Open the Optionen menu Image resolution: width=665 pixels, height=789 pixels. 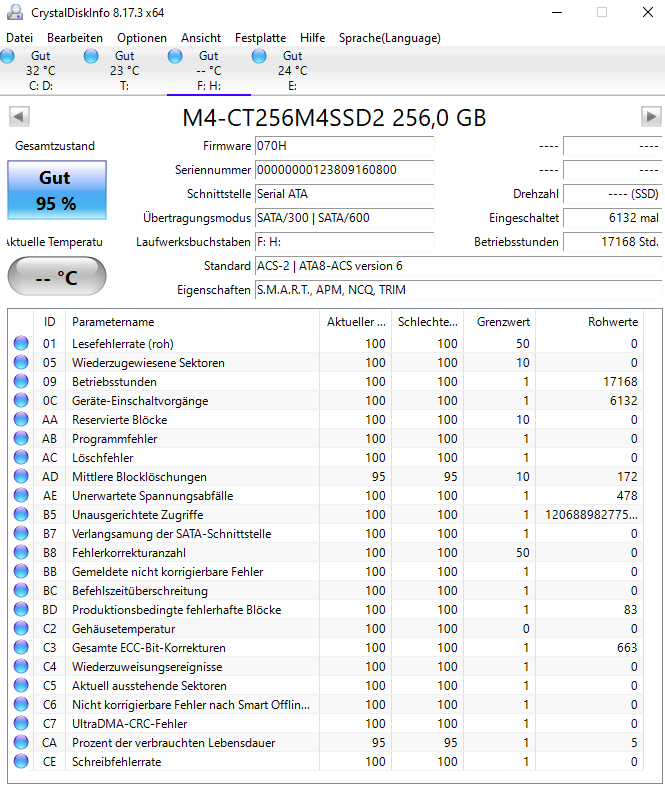142,38
